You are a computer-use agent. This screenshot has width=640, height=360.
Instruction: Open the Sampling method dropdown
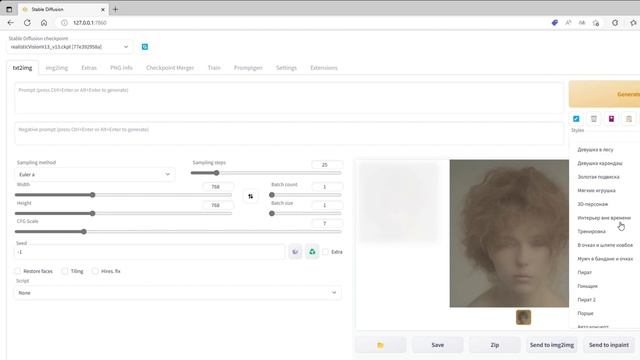(95, 174)
